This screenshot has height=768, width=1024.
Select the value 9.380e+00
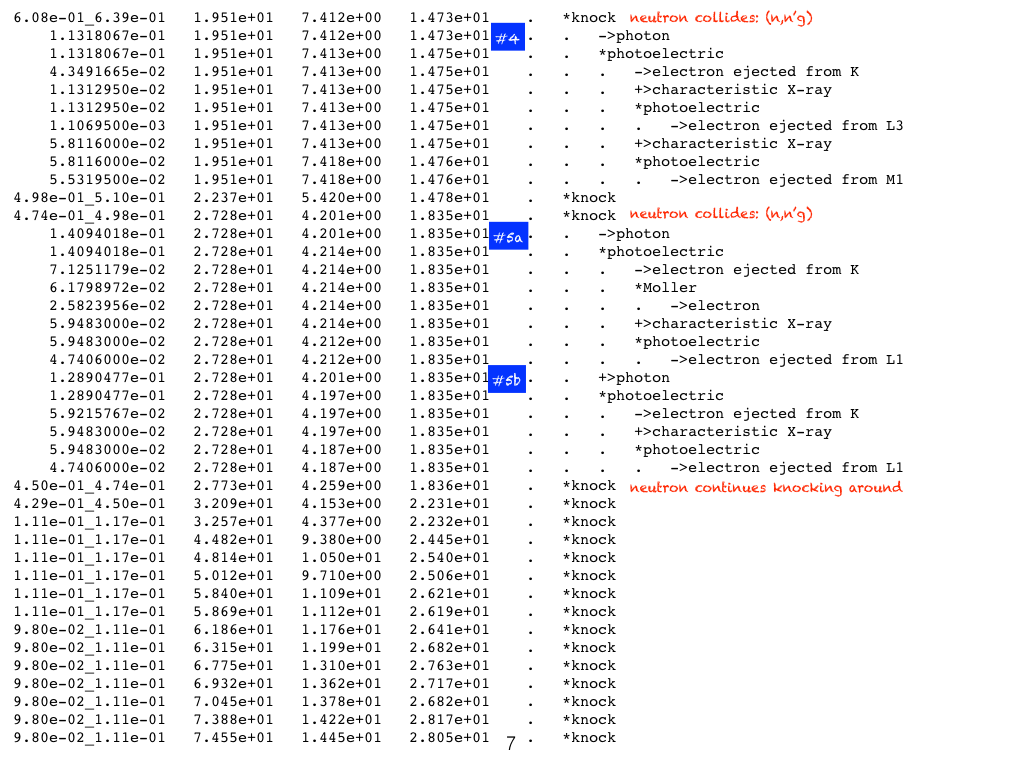click(x=341, y=540)
